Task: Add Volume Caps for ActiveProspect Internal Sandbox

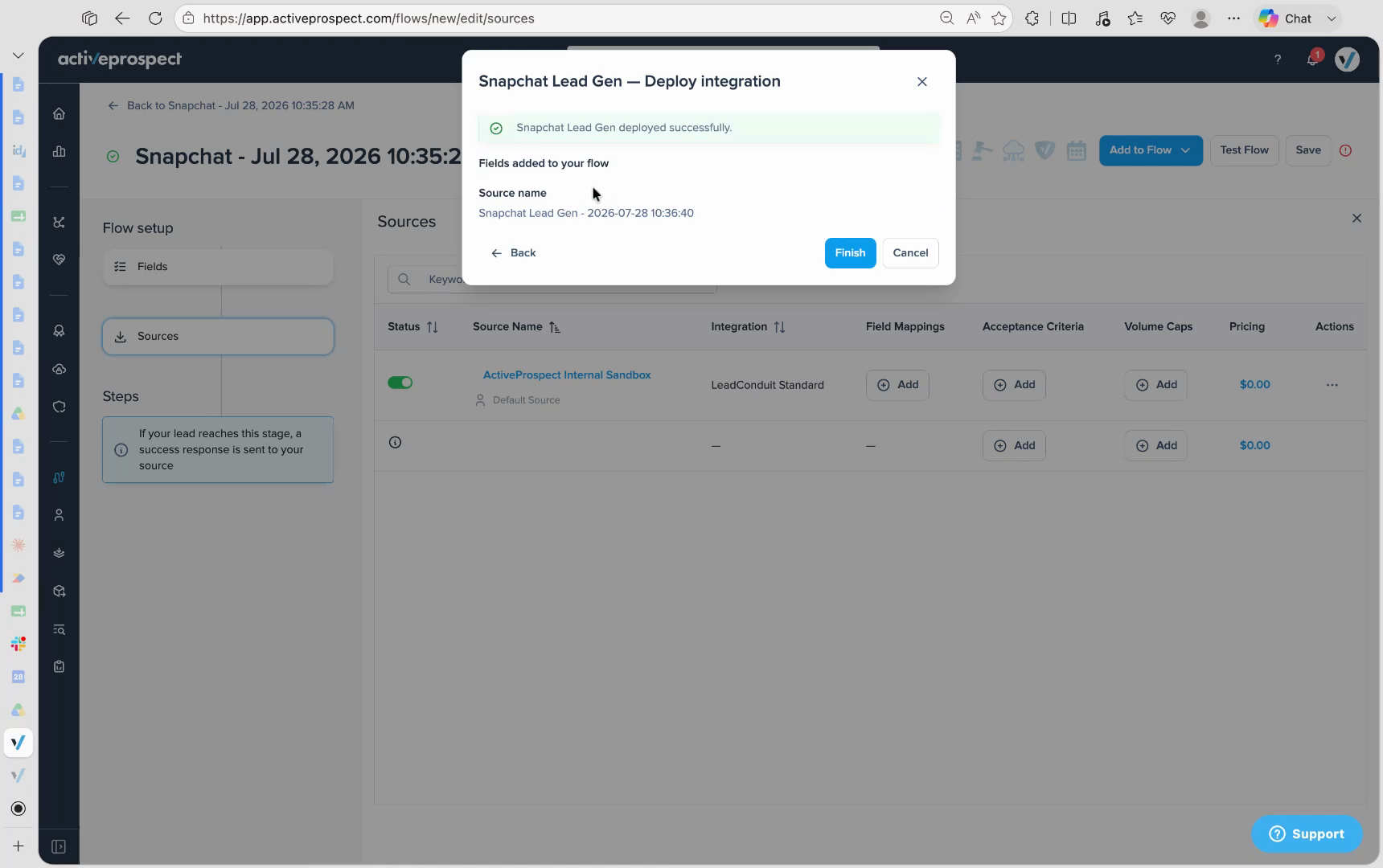Action: (x=1155, y=385)
